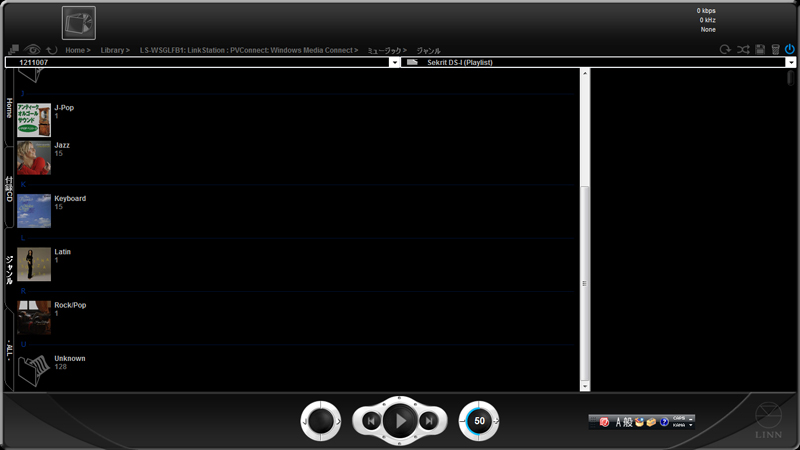The width and height of the screenshot is (800, 450).
Task: Open the 1211007 room dropdown arrow
Action: (394, 62)
